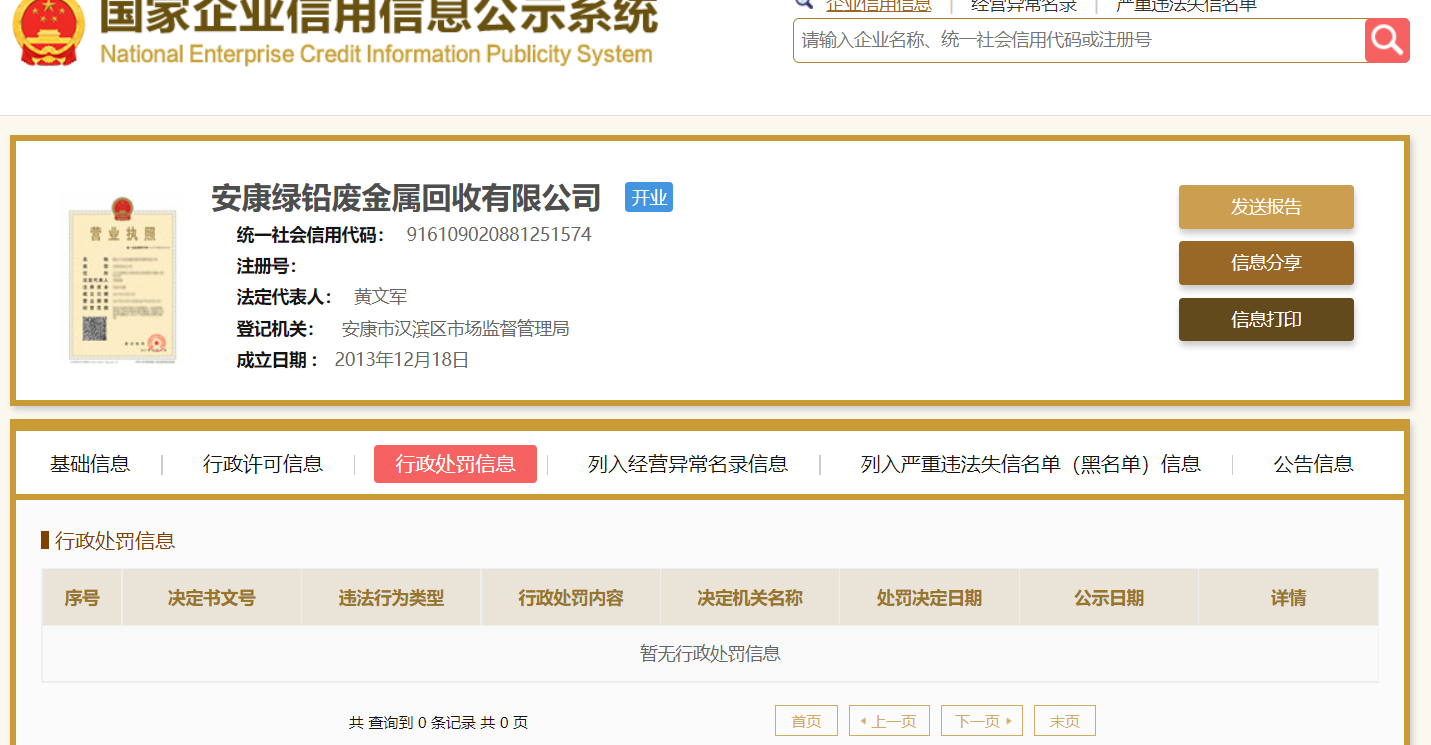Screen dimensions: 1431x745
Task: Click legal representative name 黄文军
Action: pyautogui.click(x=381, y=297)
